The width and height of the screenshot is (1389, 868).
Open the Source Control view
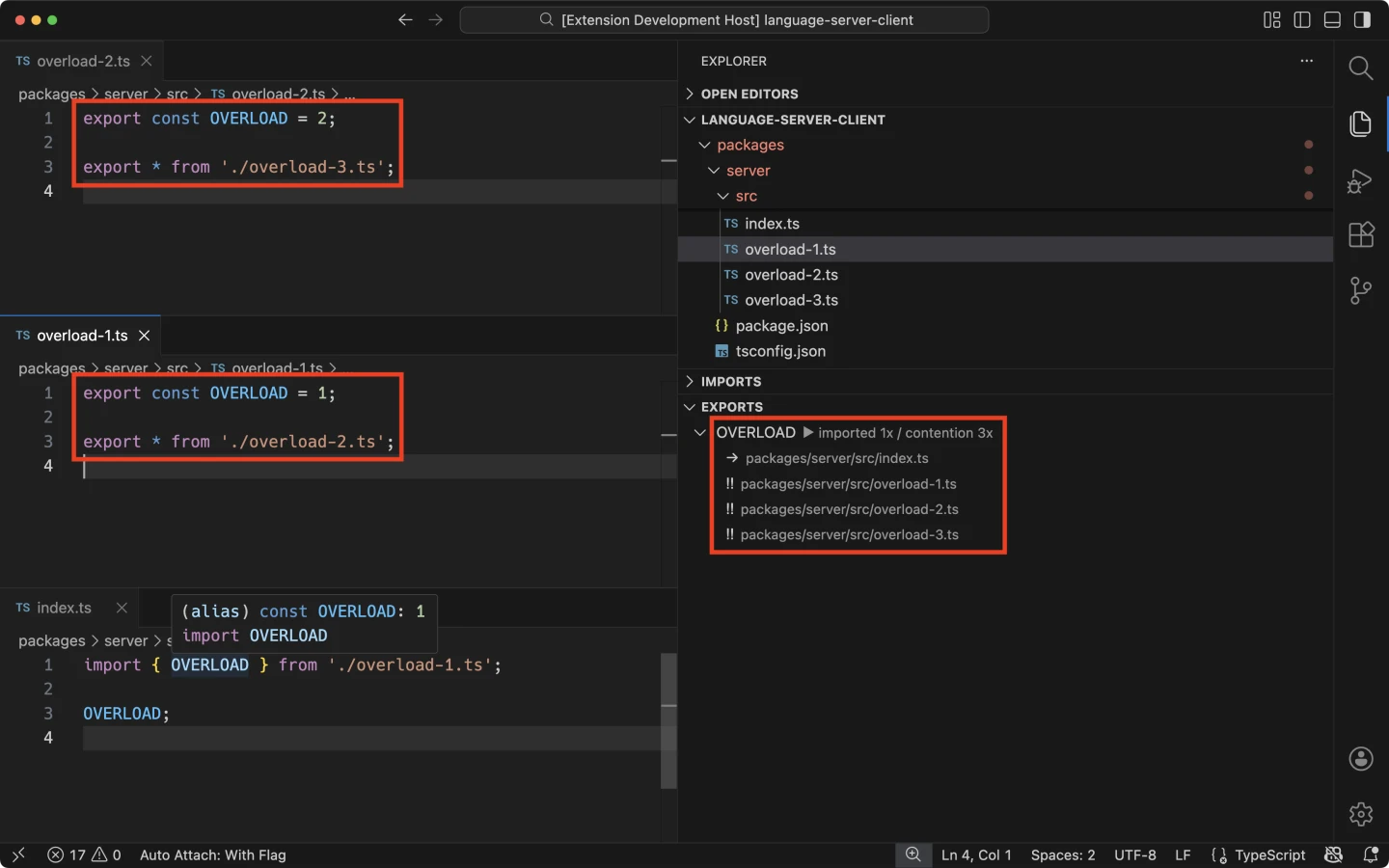(x=1360, y=289)
